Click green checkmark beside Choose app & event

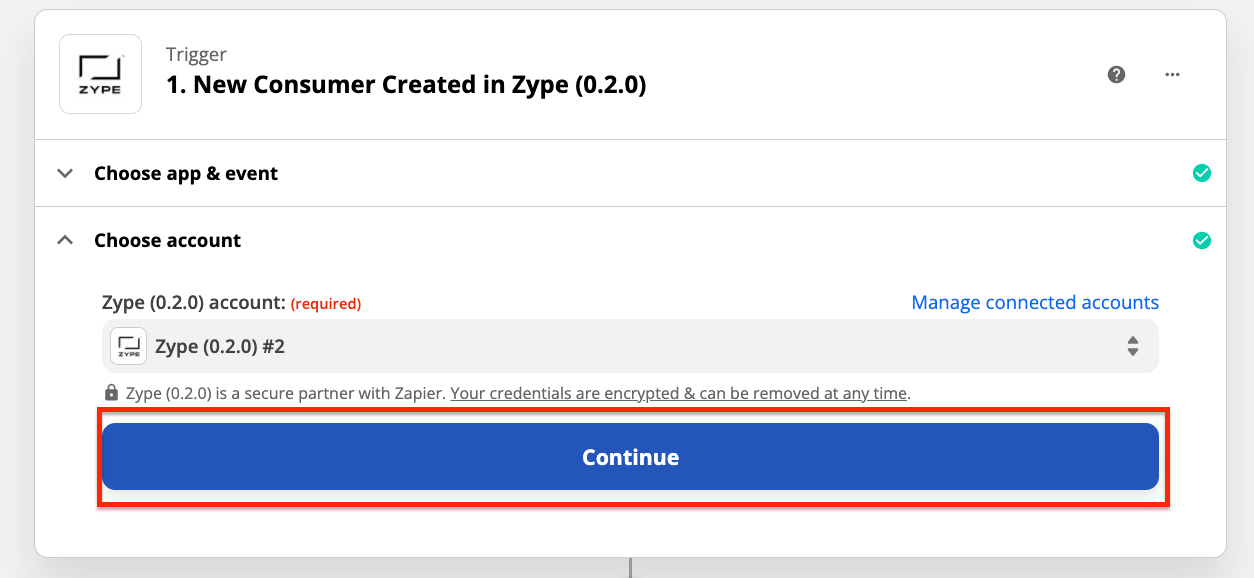pyautogui.click(x=1202, y=173)
